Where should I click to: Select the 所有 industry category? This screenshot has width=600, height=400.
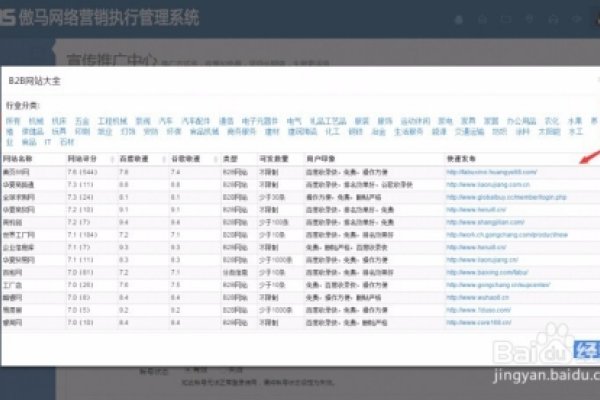(x=13, y=121)
